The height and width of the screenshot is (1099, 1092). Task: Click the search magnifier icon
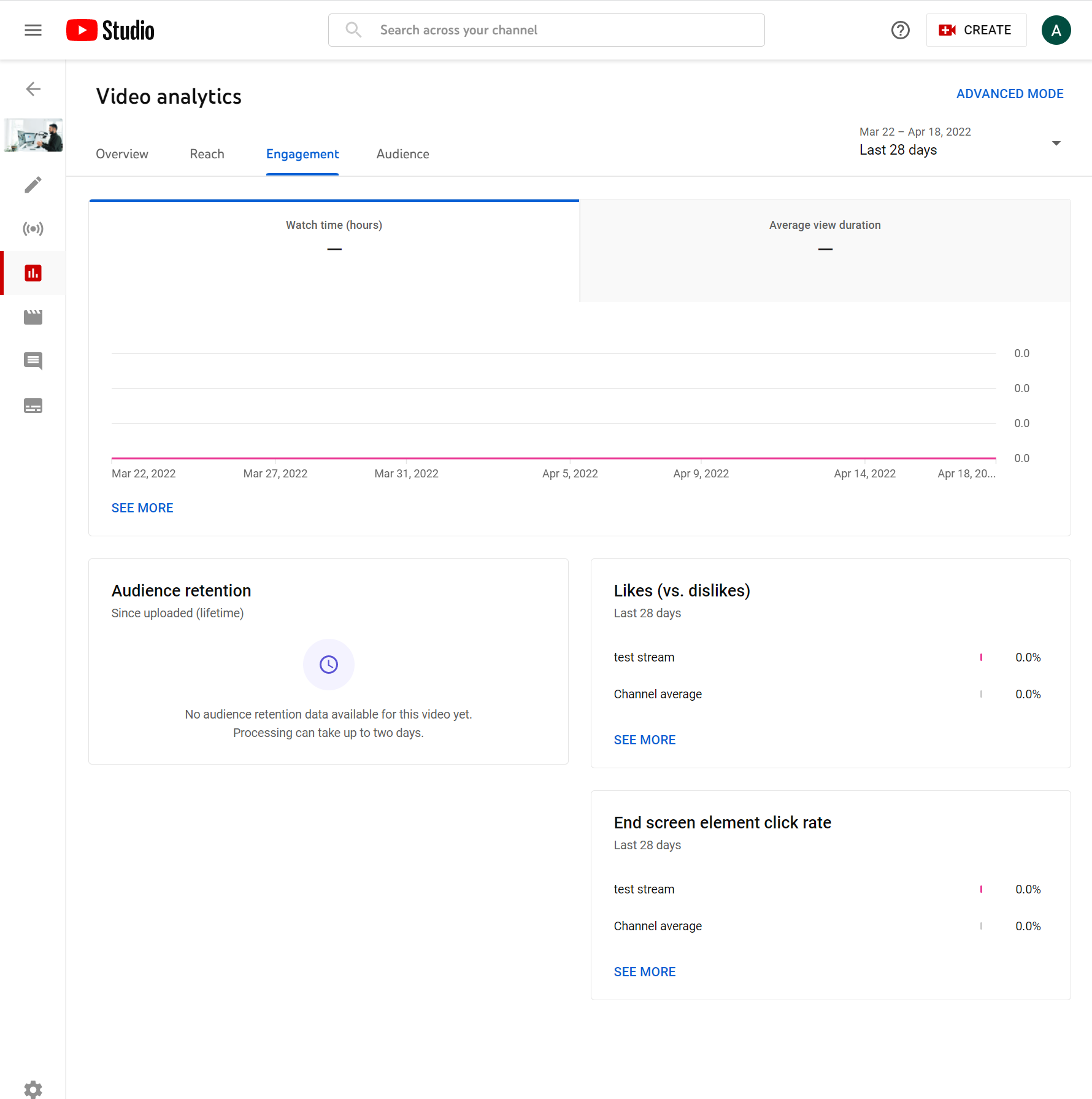coord(353,30)
